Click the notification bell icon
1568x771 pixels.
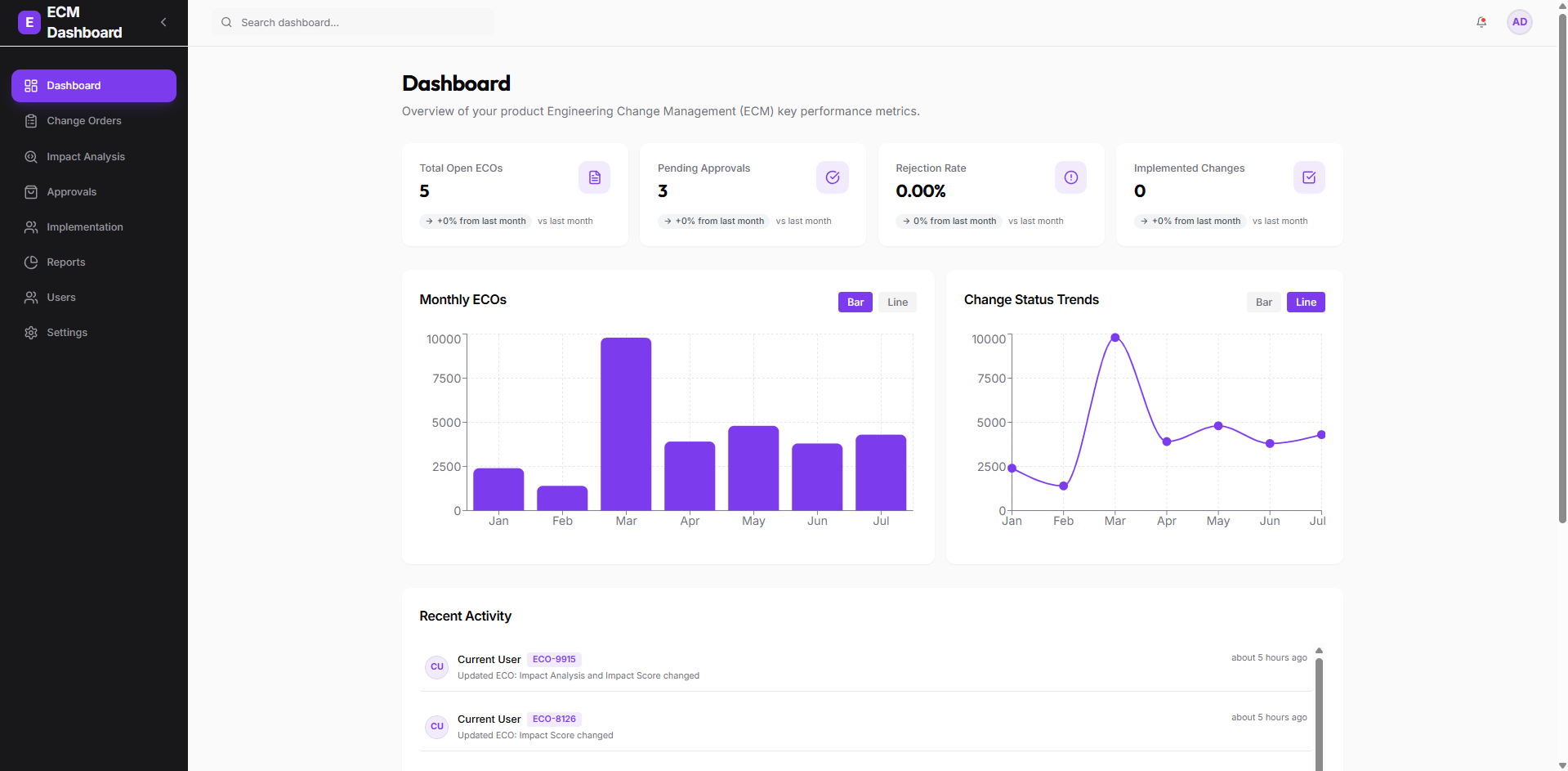pos(1481,22)
